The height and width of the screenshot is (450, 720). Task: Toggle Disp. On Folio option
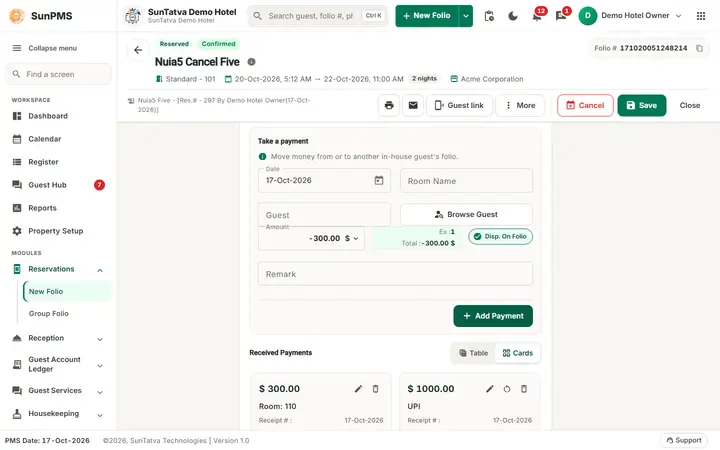500,236
